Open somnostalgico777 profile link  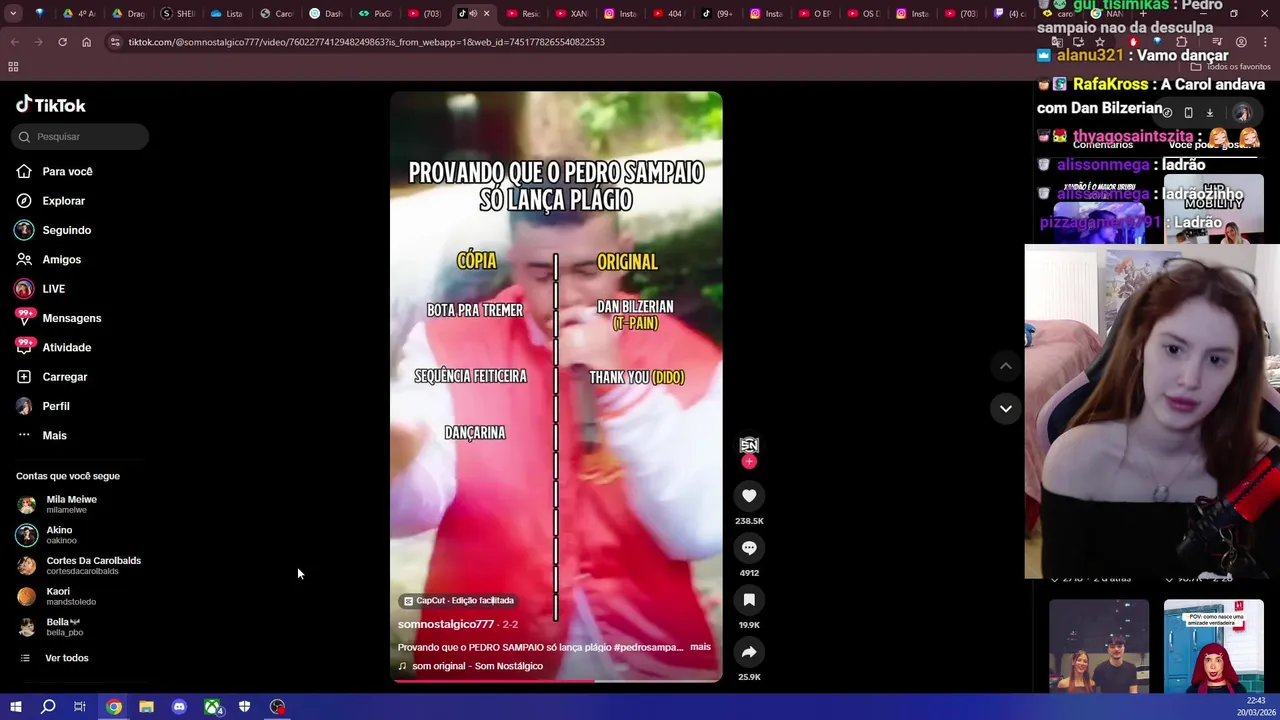[x=446, y=624]
